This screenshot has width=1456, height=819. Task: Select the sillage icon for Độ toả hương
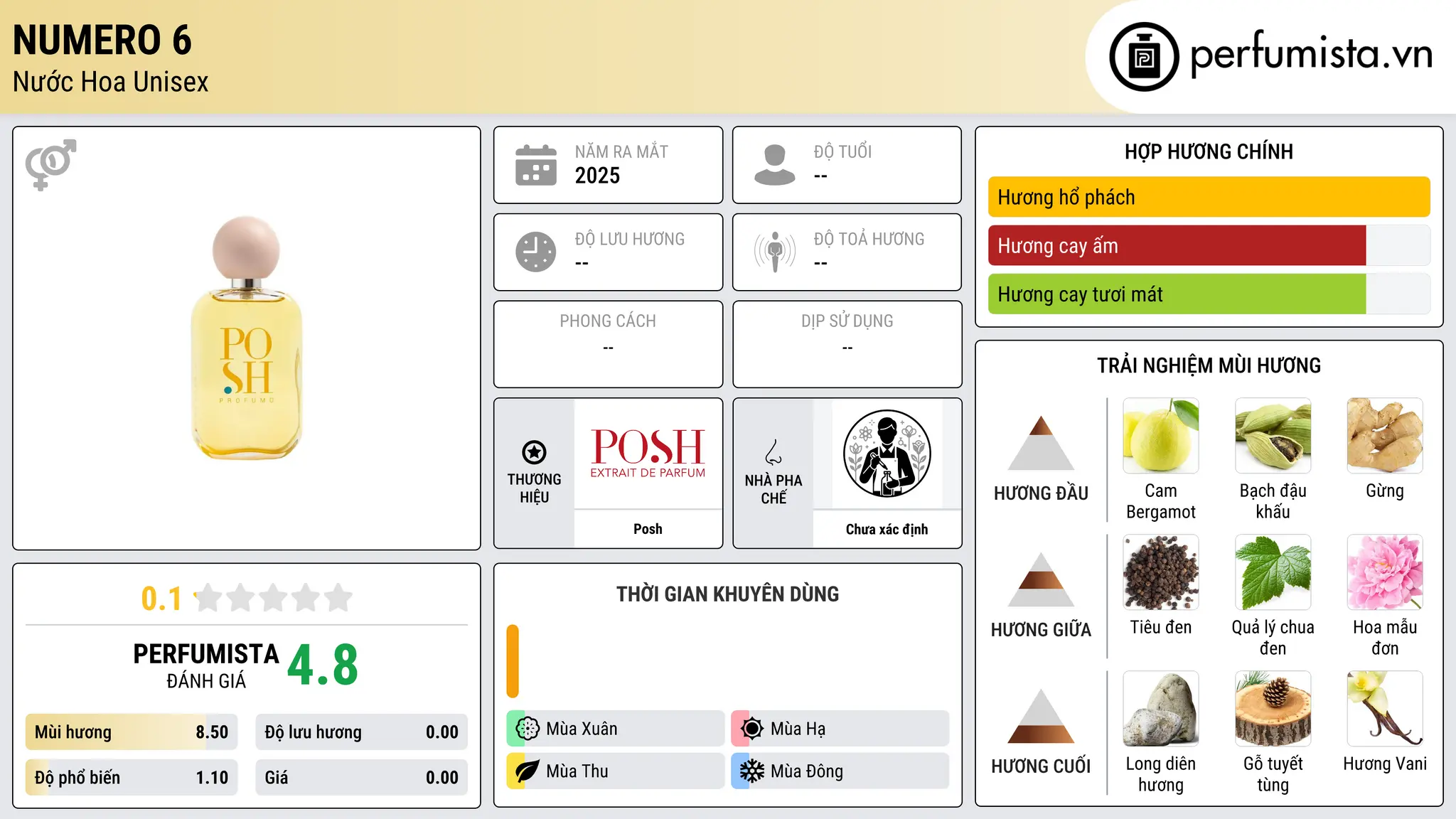(775, 252)
